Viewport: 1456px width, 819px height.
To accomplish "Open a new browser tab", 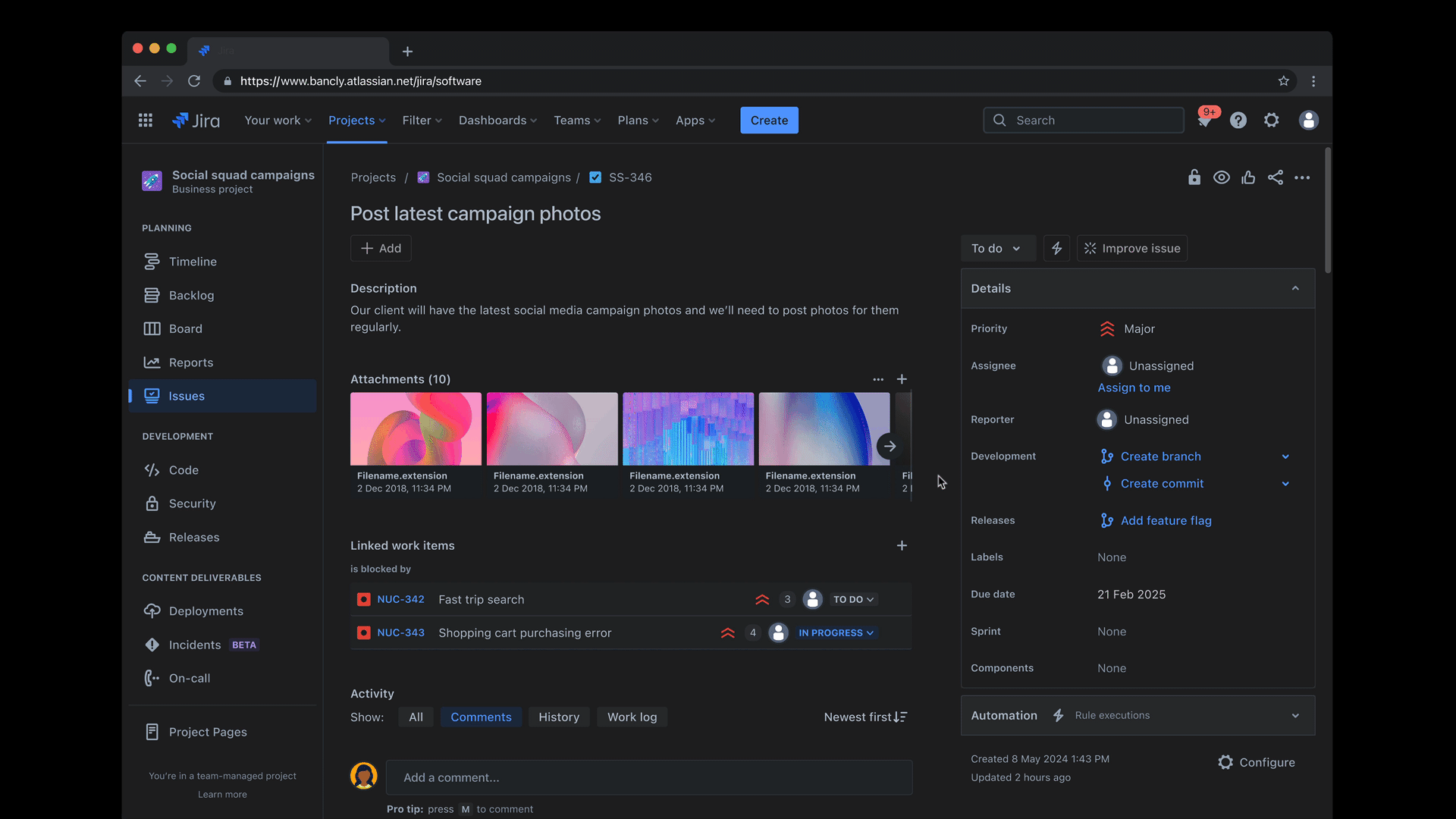I will click(407, 52).
